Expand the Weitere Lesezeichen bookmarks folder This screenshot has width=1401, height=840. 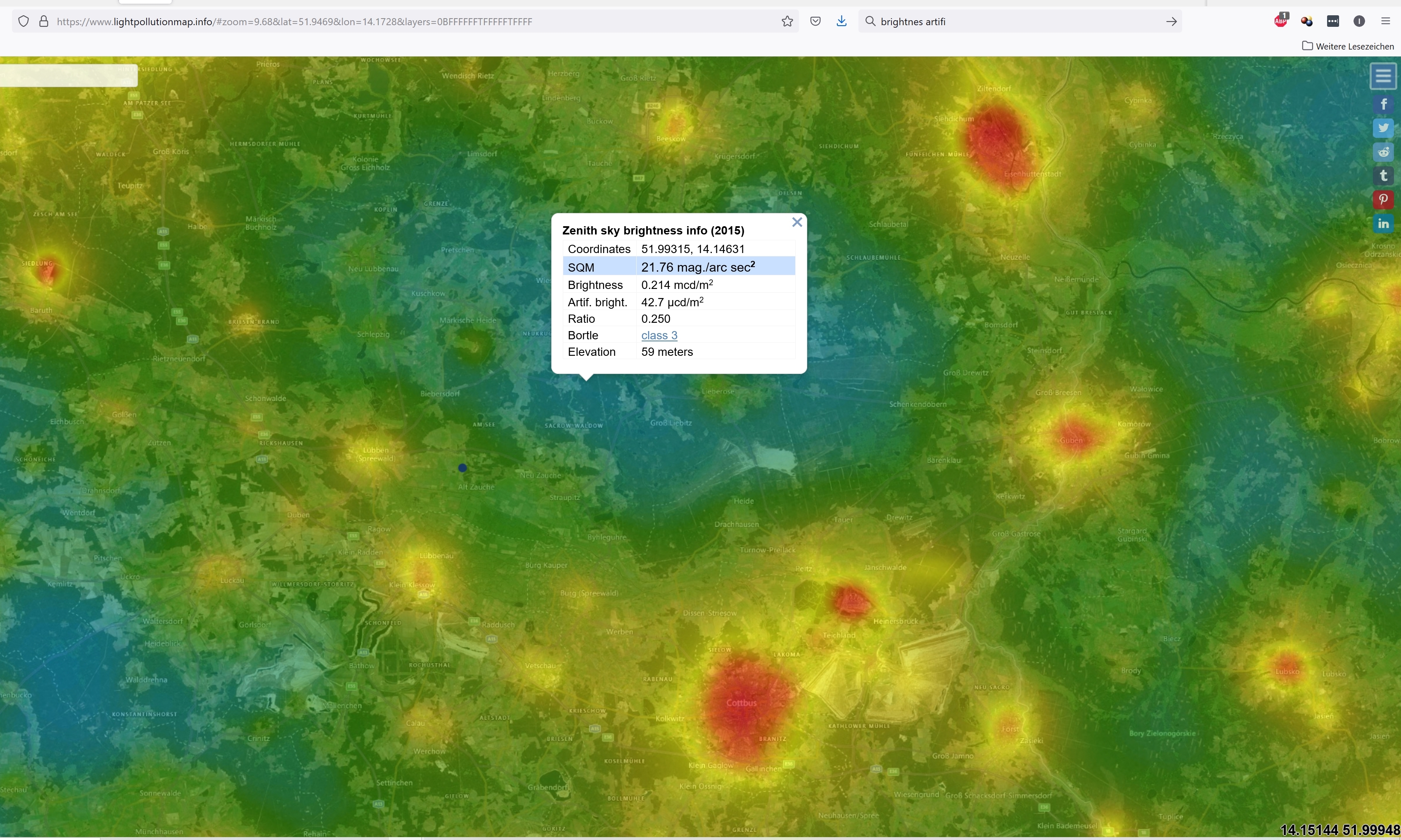coord(1348,46)
